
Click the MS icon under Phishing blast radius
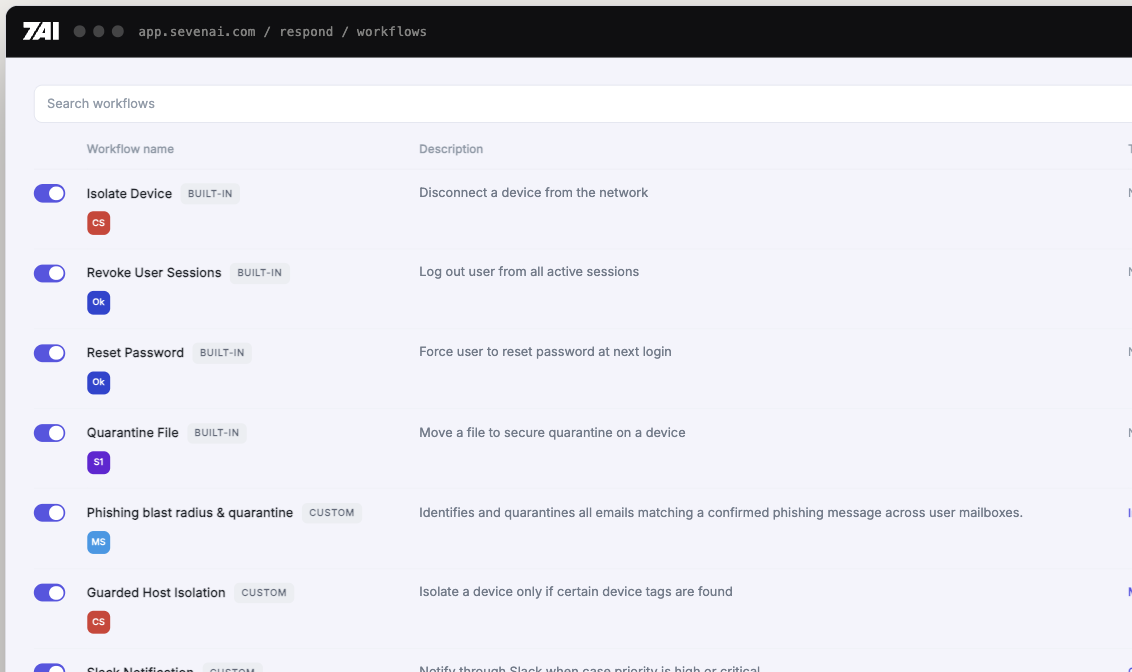click(99, 542)
